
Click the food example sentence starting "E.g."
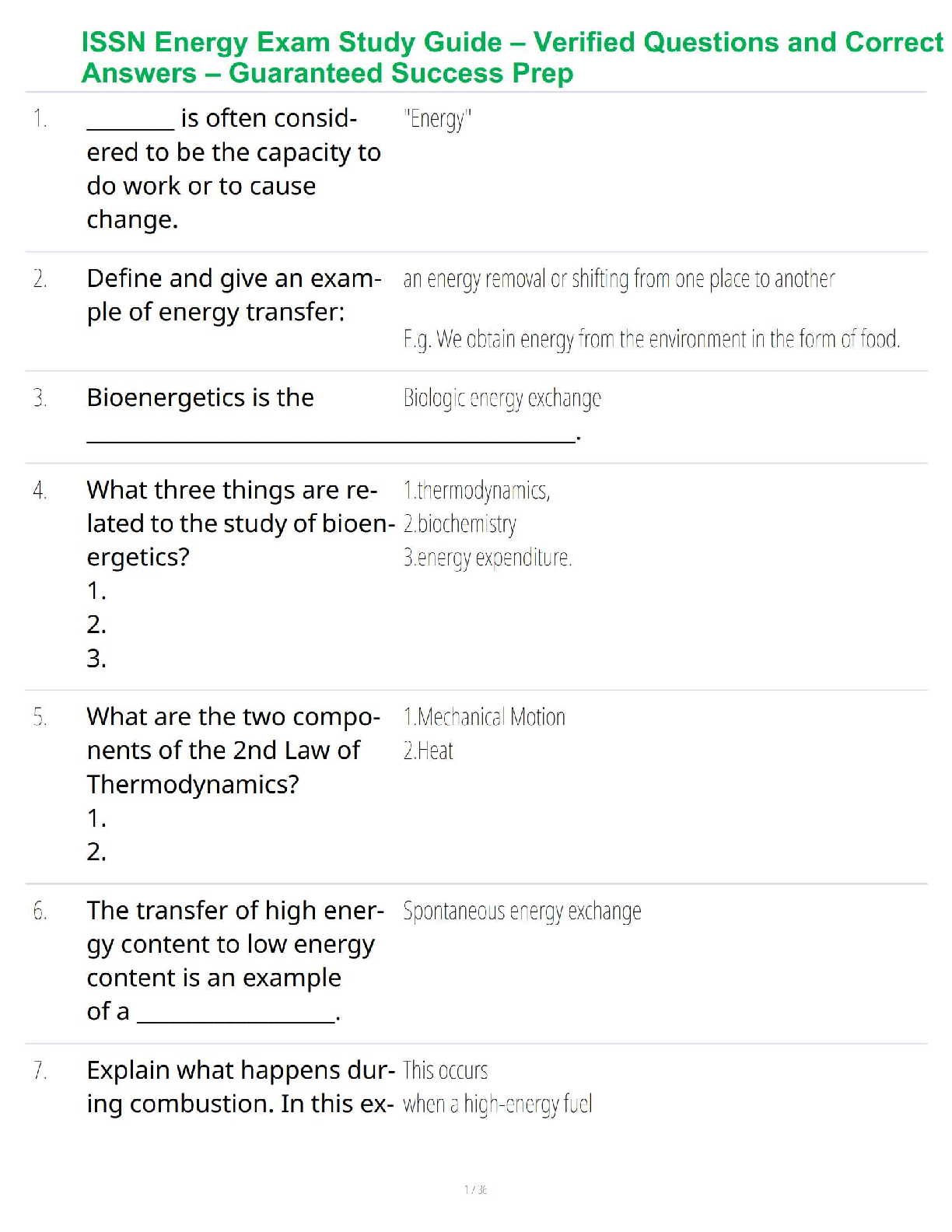[x=651, y=339]
